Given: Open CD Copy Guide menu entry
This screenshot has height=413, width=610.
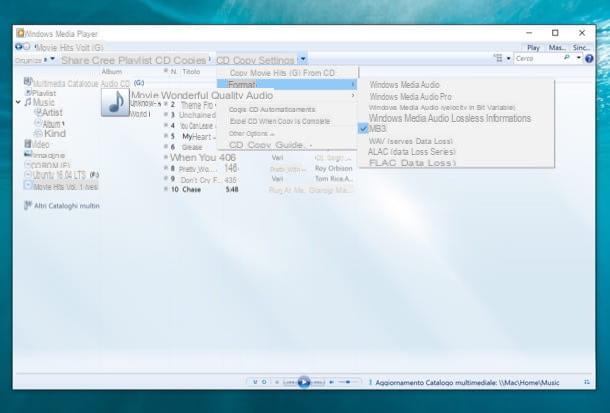Looking at the screenshot, I should [287, 145].
